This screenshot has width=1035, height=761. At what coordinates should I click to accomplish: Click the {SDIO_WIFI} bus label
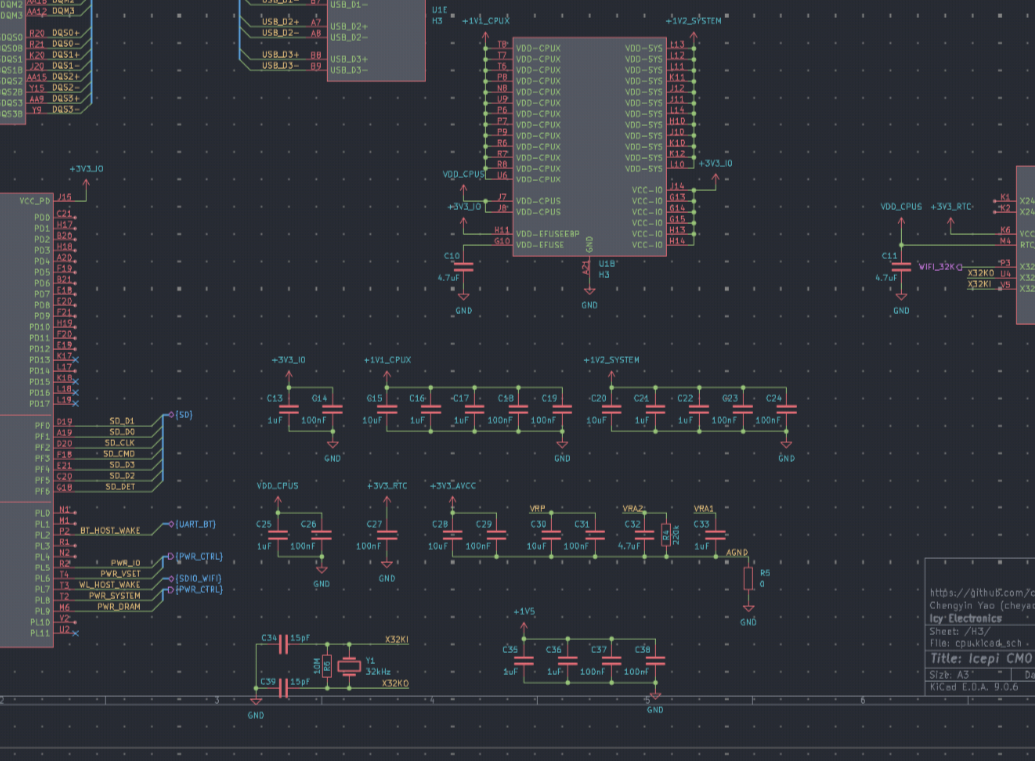tap(198, 578)
